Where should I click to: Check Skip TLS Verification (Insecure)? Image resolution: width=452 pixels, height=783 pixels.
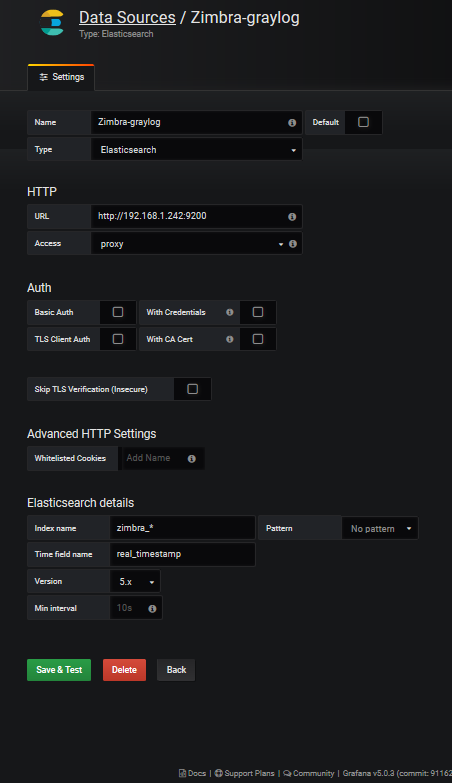(x=192, y=389)
